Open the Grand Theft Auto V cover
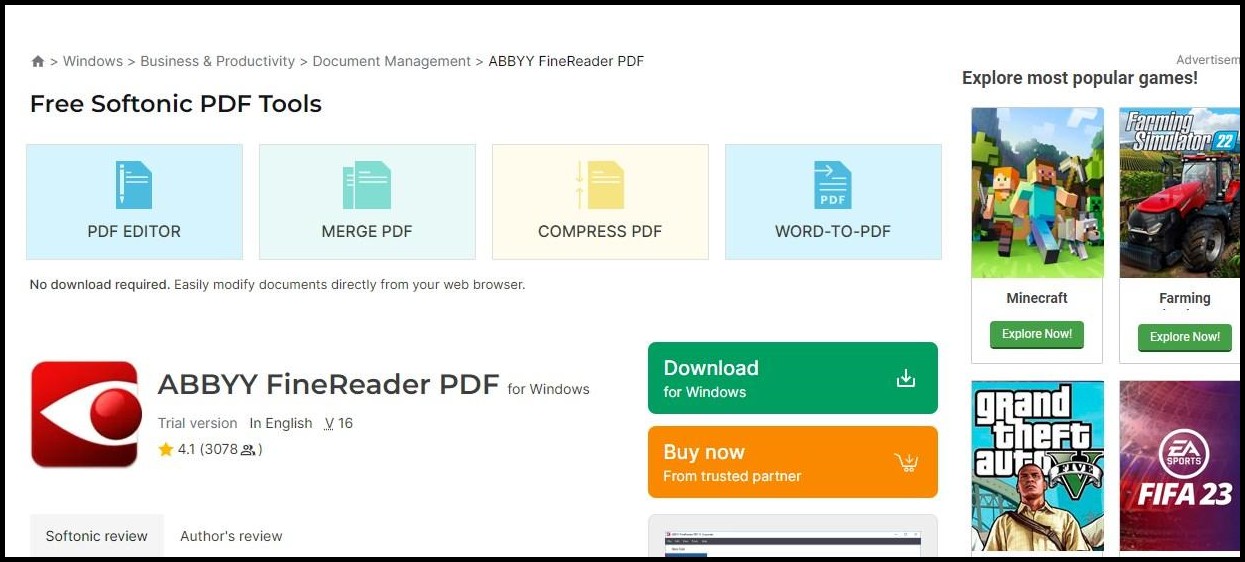This screenshot has width=1245, height=562. pos(1038,467)
